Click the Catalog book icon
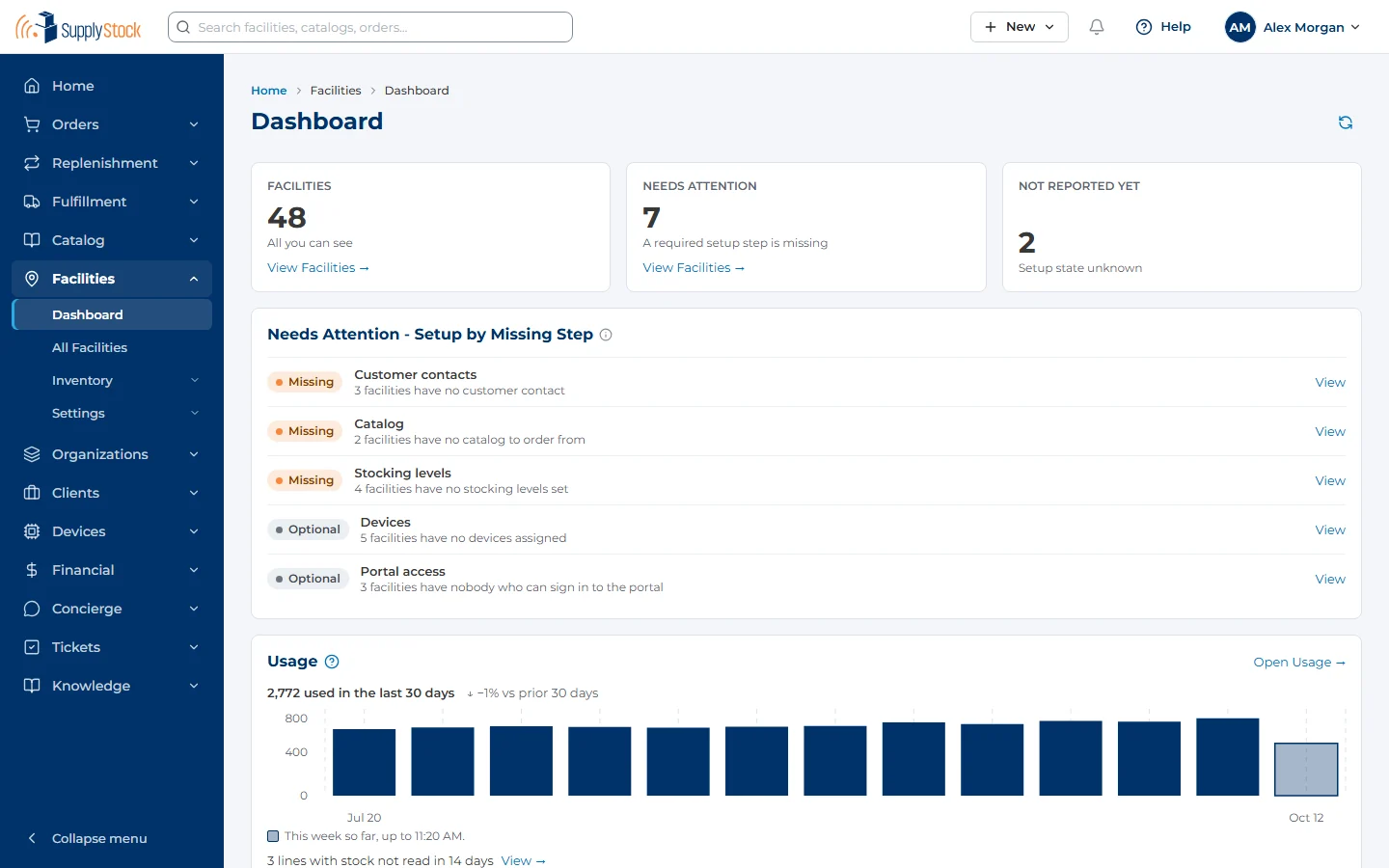Image resolution: width=1389 pixels, height=868 pixels. pyautogui.click(x=32, y=240)
